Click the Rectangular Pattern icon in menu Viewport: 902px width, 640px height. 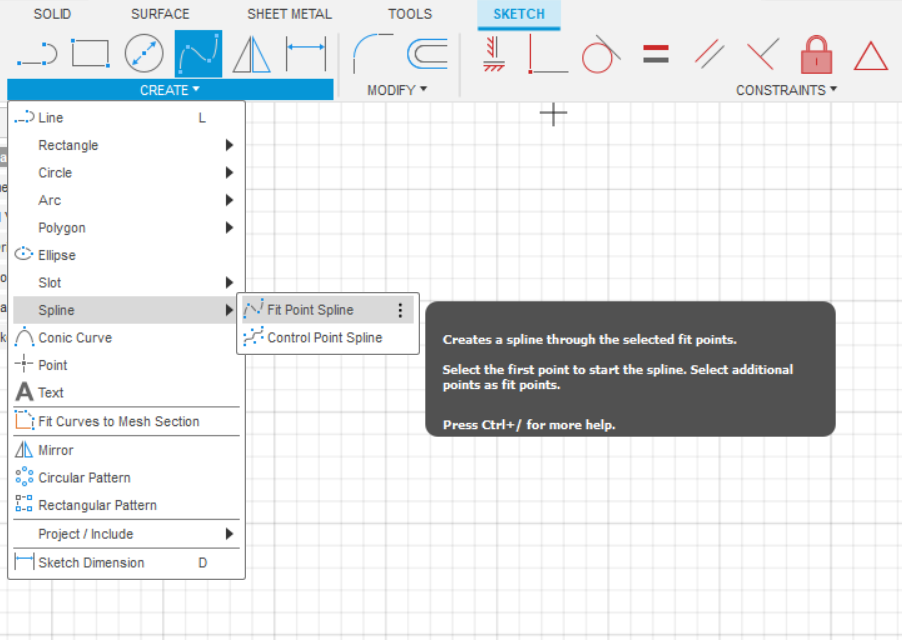click(x=24, y=504)
